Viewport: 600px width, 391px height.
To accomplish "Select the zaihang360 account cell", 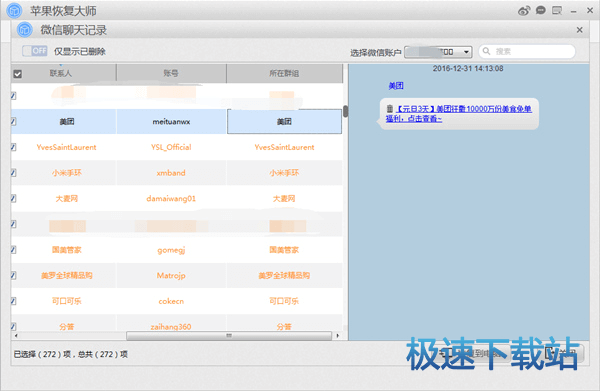I will 171,324.
